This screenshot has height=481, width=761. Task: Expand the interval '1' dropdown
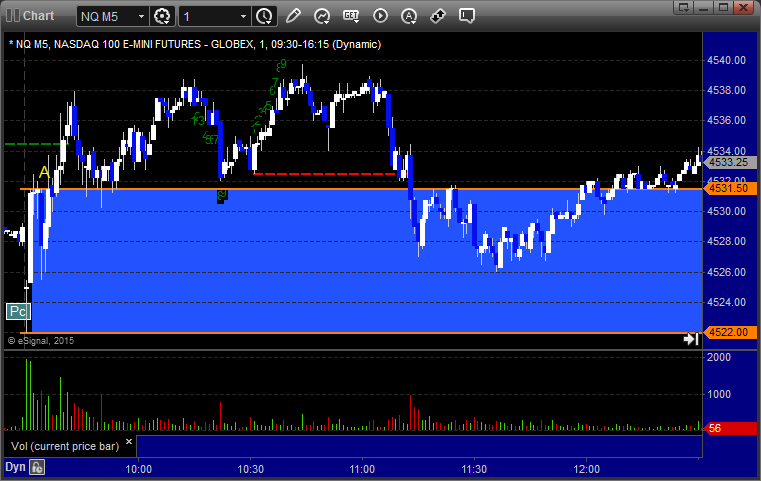click(x=243, y=17)
